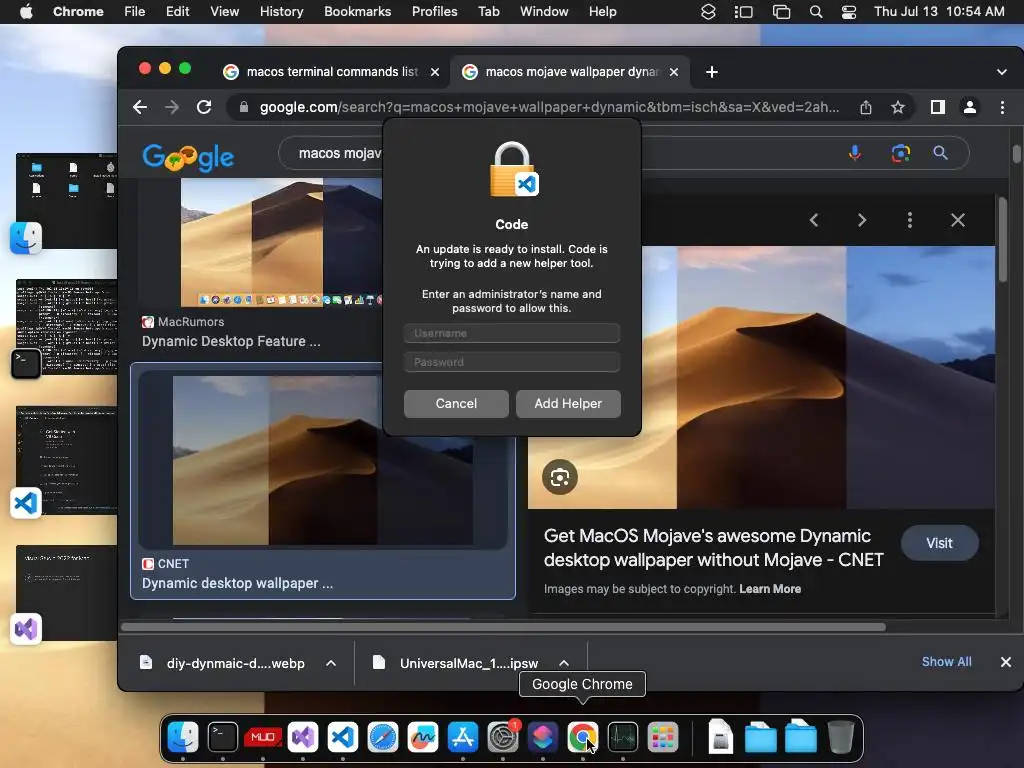Image resolution: width=1024 pixels, height=768 pixels.
Task: Open Visual Studio Code in Dock
Action: (343, 737)
